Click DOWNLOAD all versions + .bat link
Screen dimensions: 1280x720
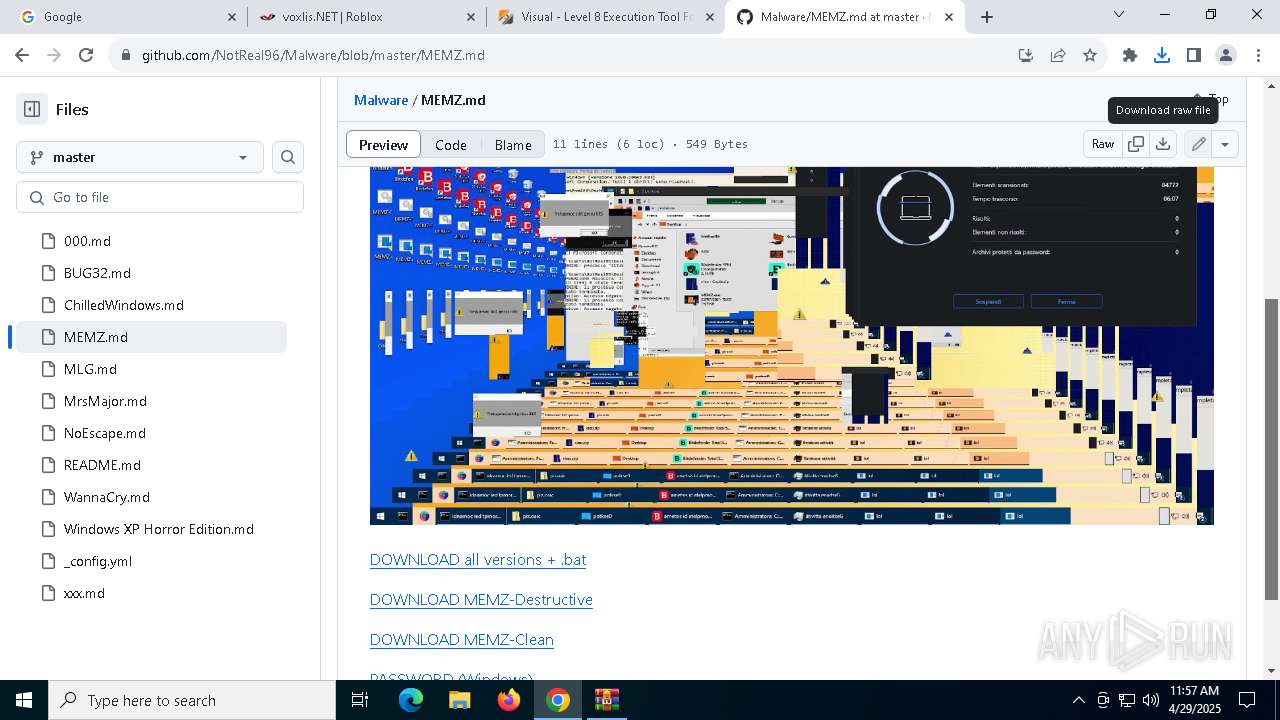click(x=478, y=560)
